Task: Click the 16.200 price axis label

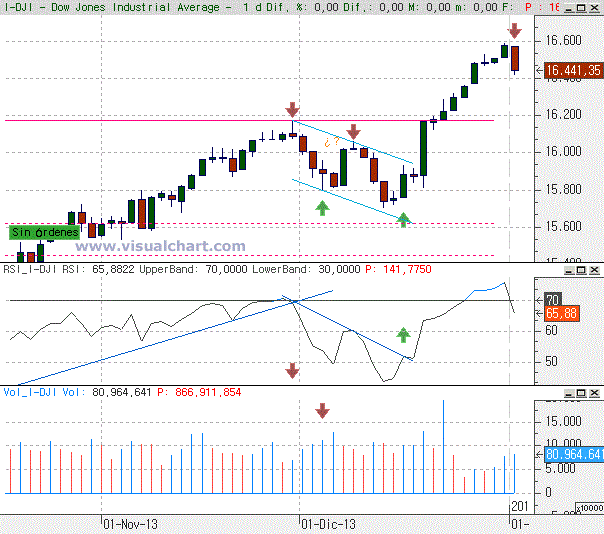Action: [564, 114]
